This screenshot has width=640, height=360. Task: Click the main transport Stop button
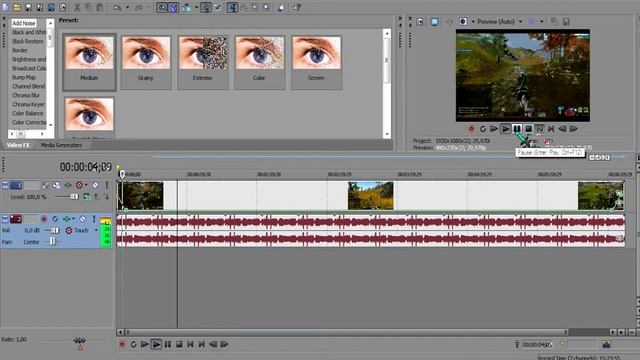[x=179, y=344]
